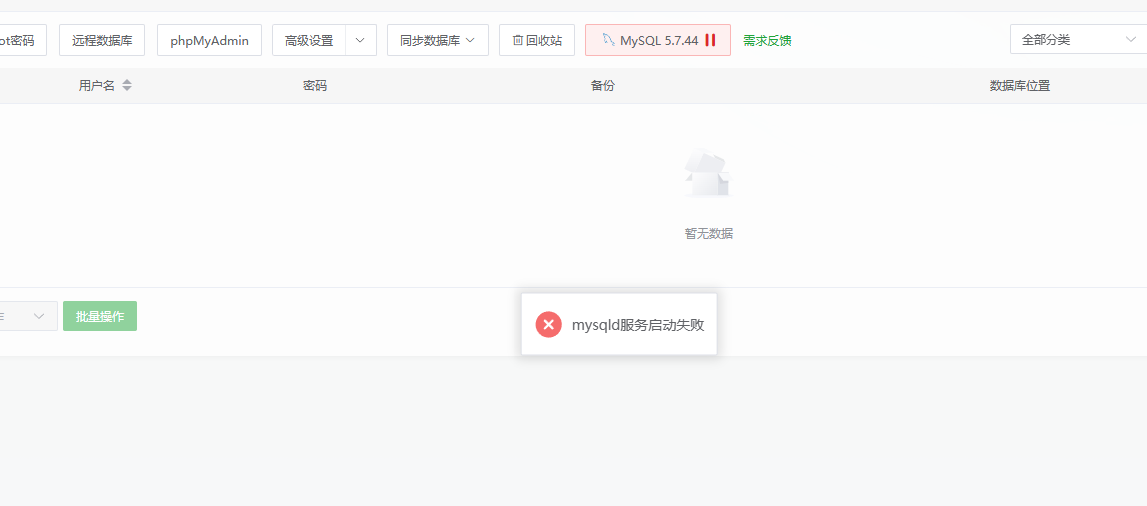Expand the 高级设置 dropdown arrow
The width and height of the screenshot is (1147, 506).
tap(361, 40)
